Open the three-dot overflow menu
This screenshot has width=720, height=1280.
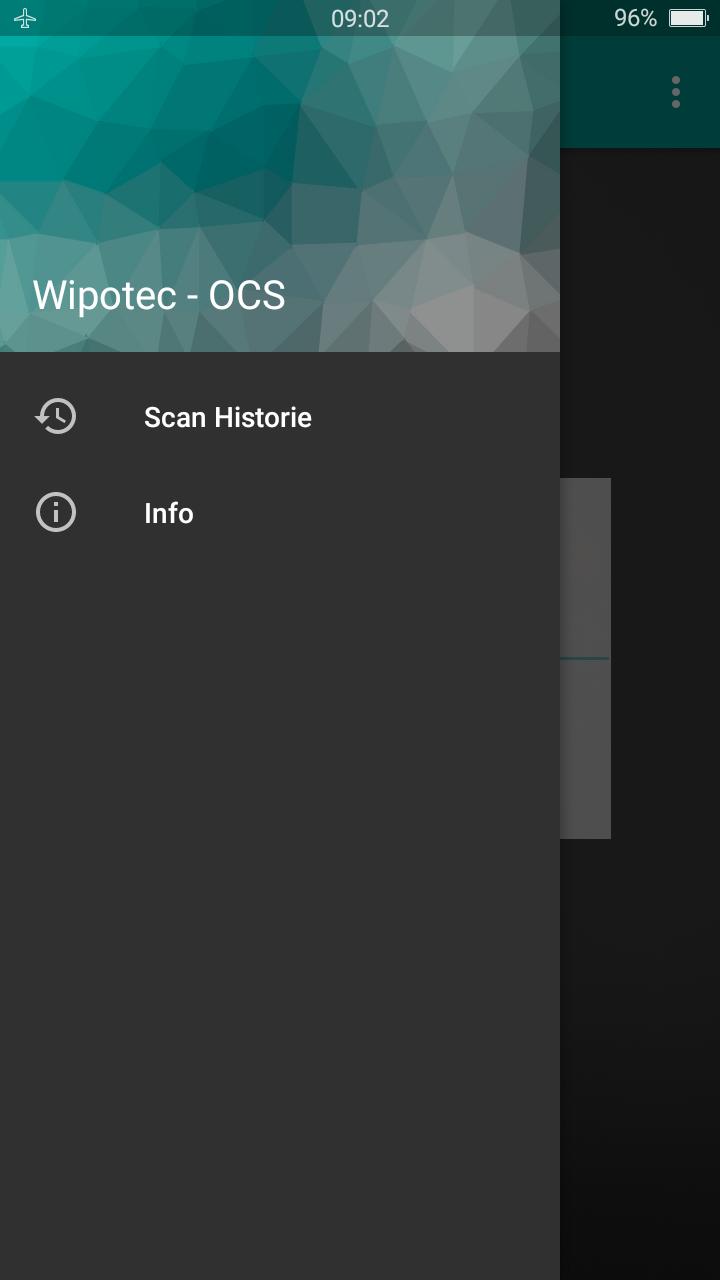pyautogui.click(x=676, y=92)
